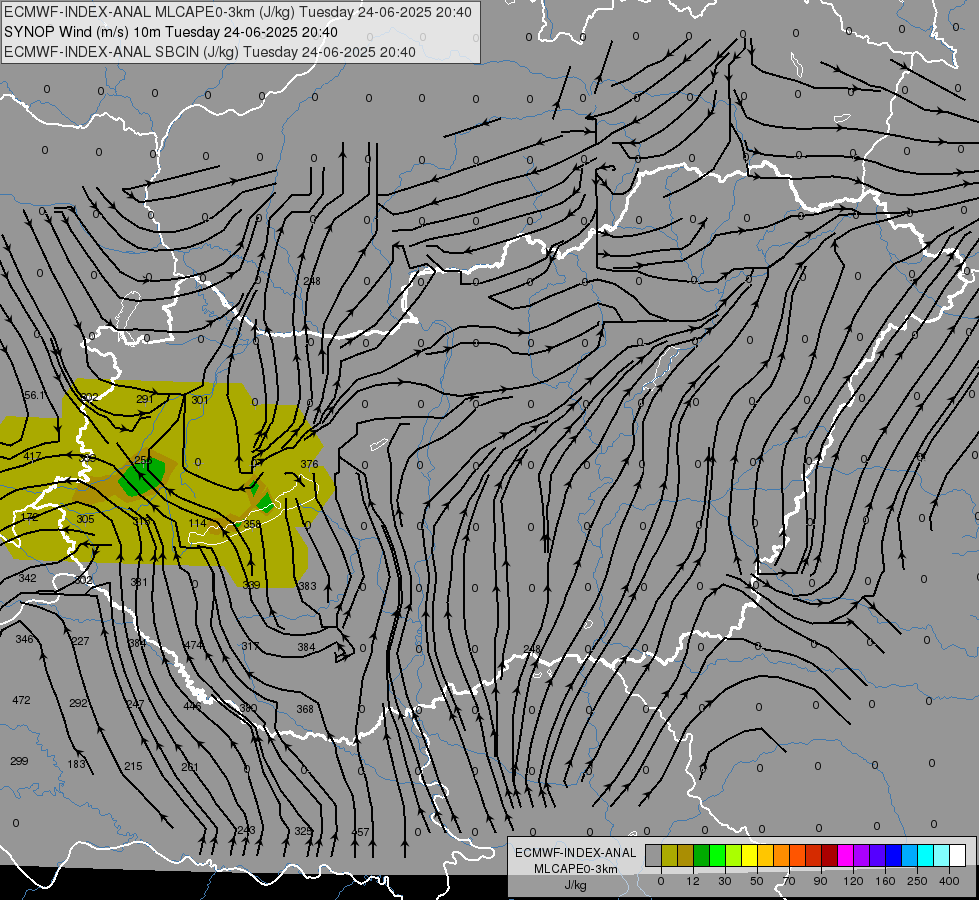This screenshot has height=900, width=979.
Task: Click the SBCIN title line
Action: click(x=210, y=52)
